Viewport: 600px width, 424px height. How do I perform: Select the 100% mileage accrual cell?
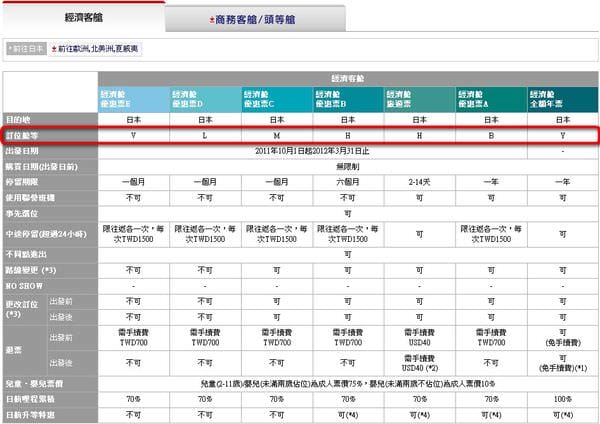563,397
